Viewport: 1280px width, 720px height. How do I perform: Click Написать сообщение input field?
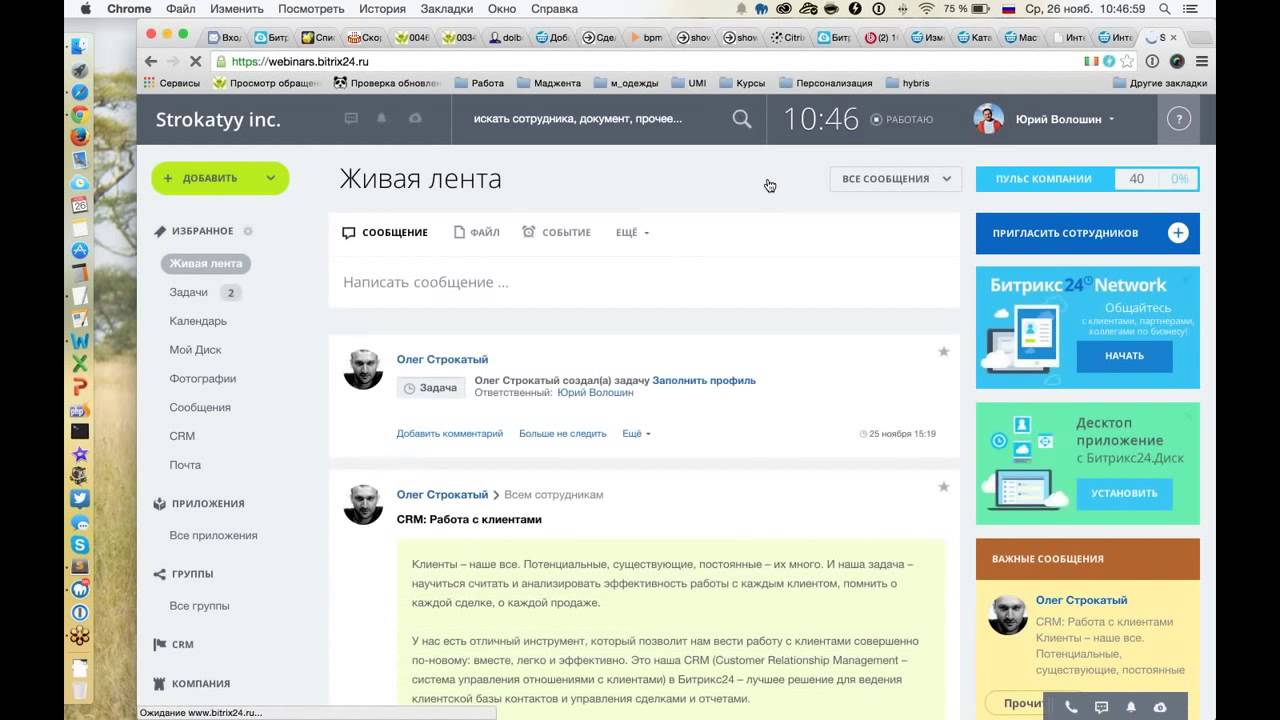(644, 282)
